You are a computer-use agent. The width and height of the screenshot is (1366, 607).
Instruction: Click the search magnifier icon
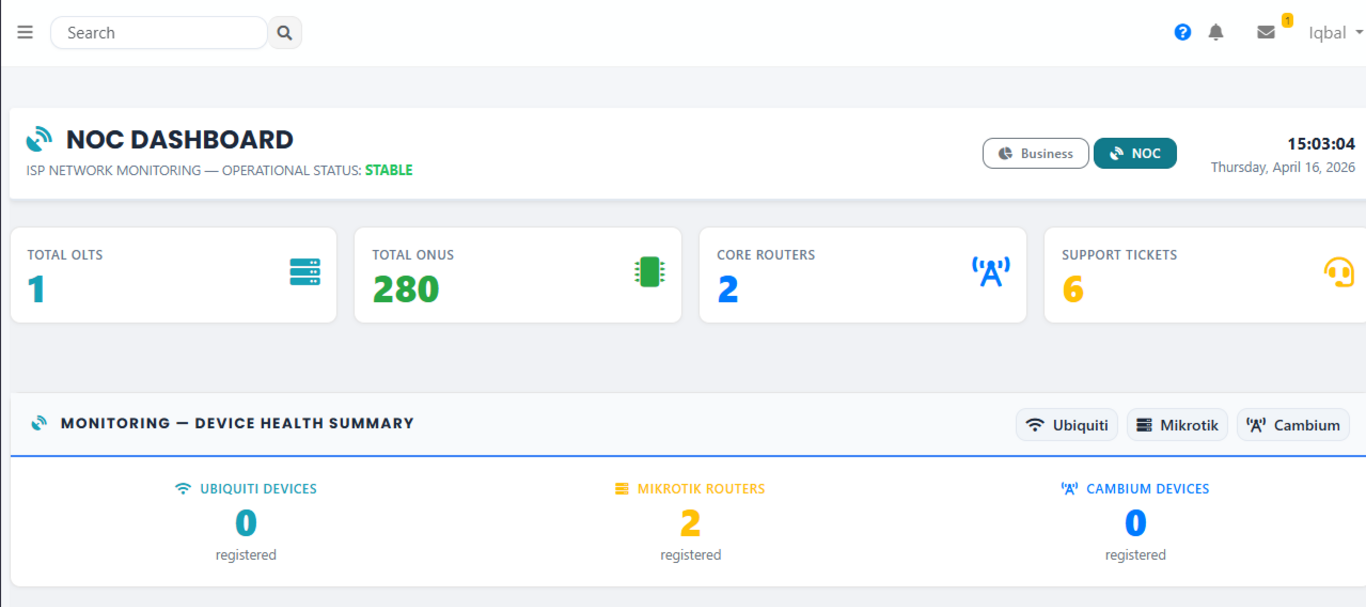pos(285,32)
